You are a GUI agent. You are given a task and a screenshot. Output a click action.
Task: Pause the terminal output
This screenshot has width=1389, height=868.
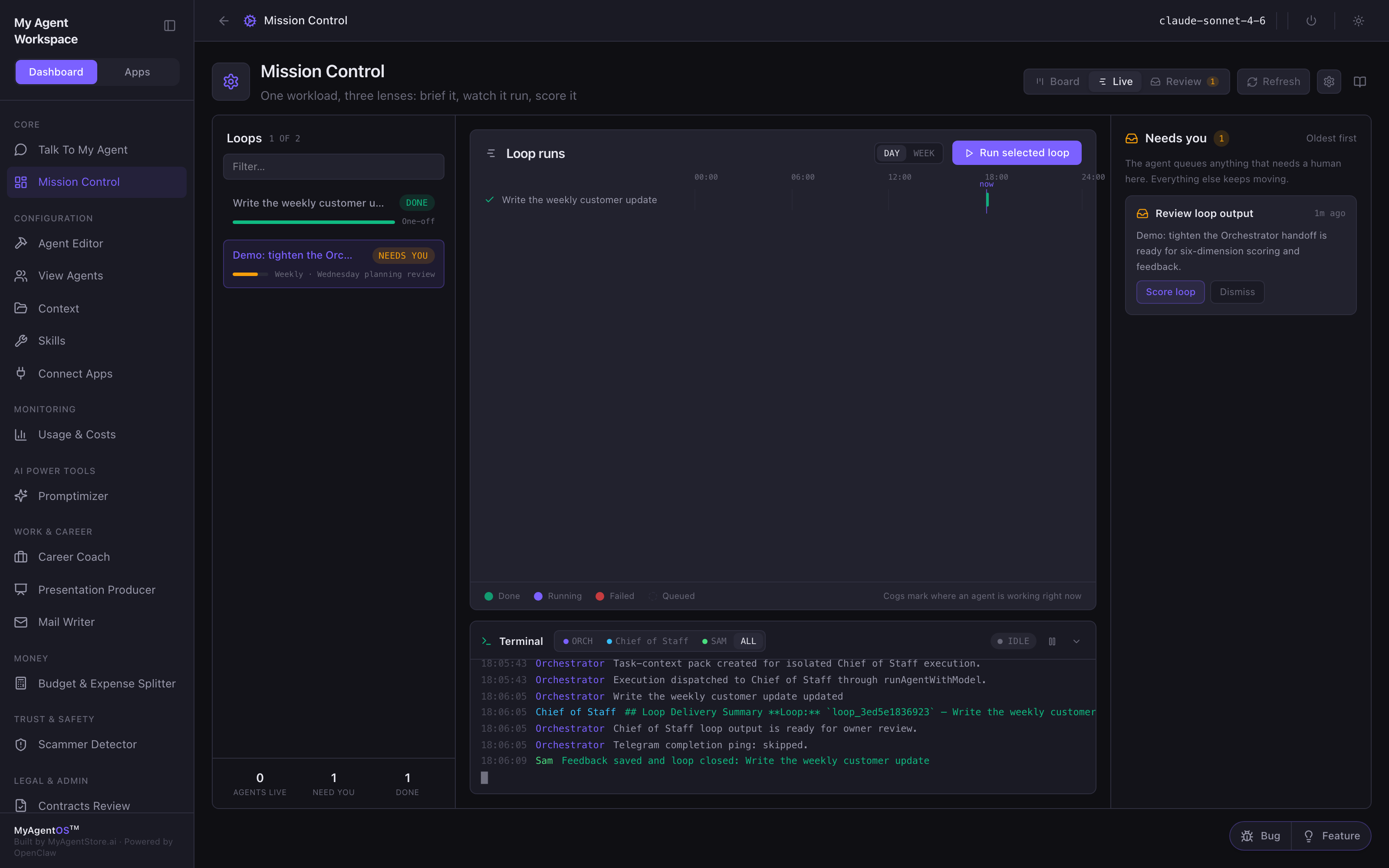[1052, 641]
